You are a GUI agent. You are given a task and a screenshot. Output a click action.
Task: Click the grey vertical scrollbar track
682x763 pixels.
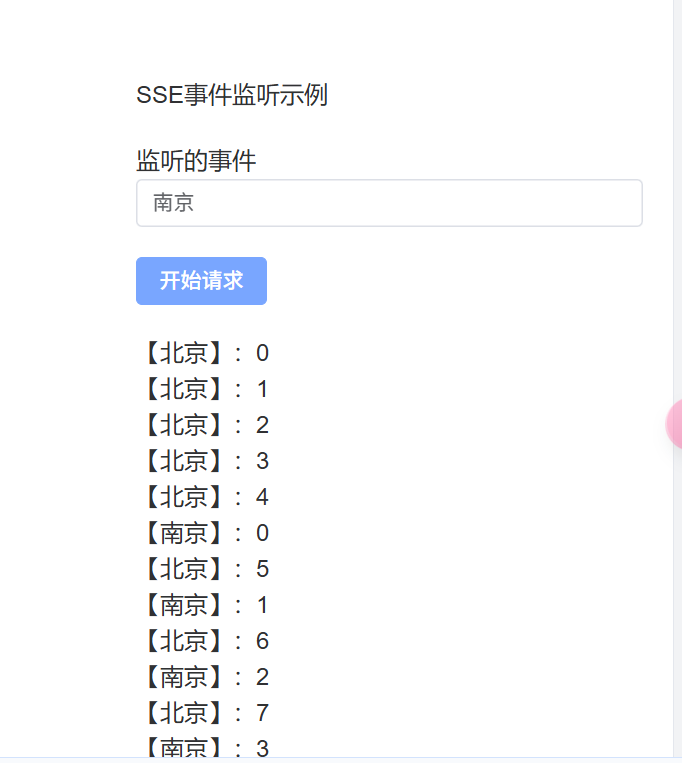pyautogui.click(x=678, y=380)
